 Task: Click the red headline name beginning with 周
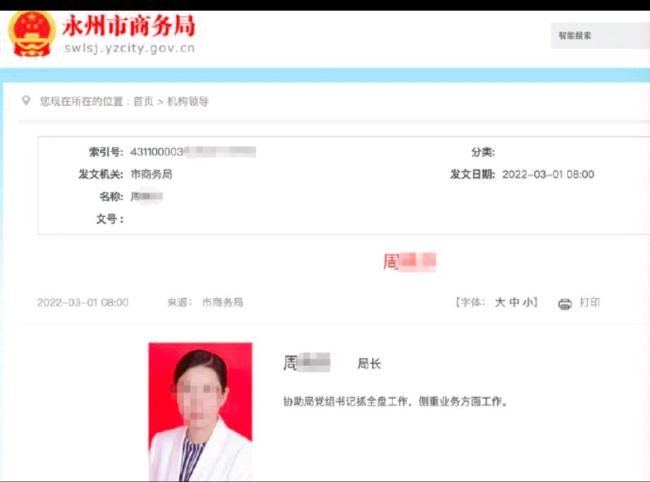point(410,262)
